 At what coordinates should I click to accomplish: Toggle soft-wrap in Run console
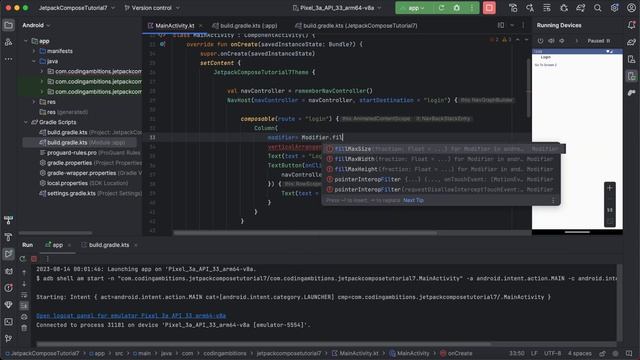click(x=24, y=295)
